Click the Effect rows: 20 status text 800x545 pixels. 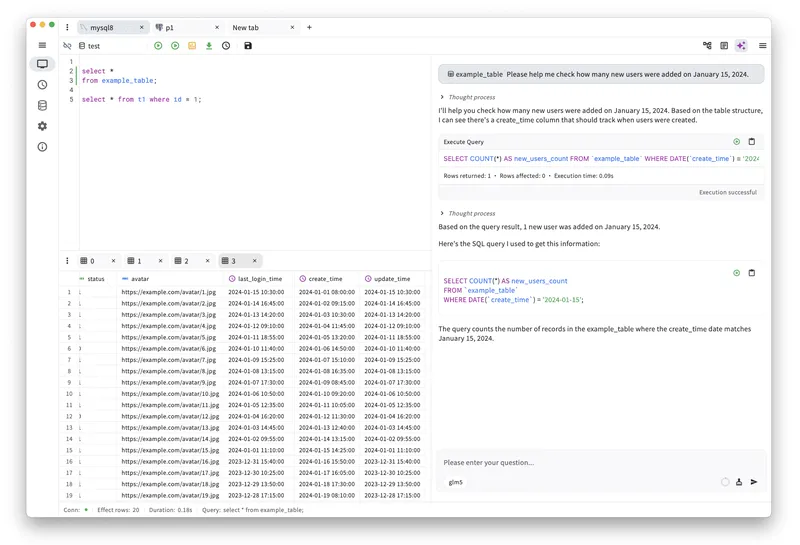tap(118, 510)
